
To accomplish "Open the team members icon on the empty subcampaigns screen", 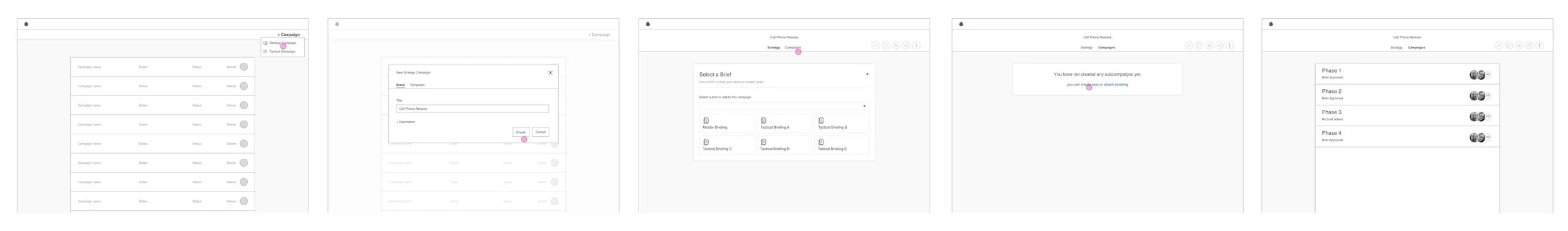I will pos(1209,46).
